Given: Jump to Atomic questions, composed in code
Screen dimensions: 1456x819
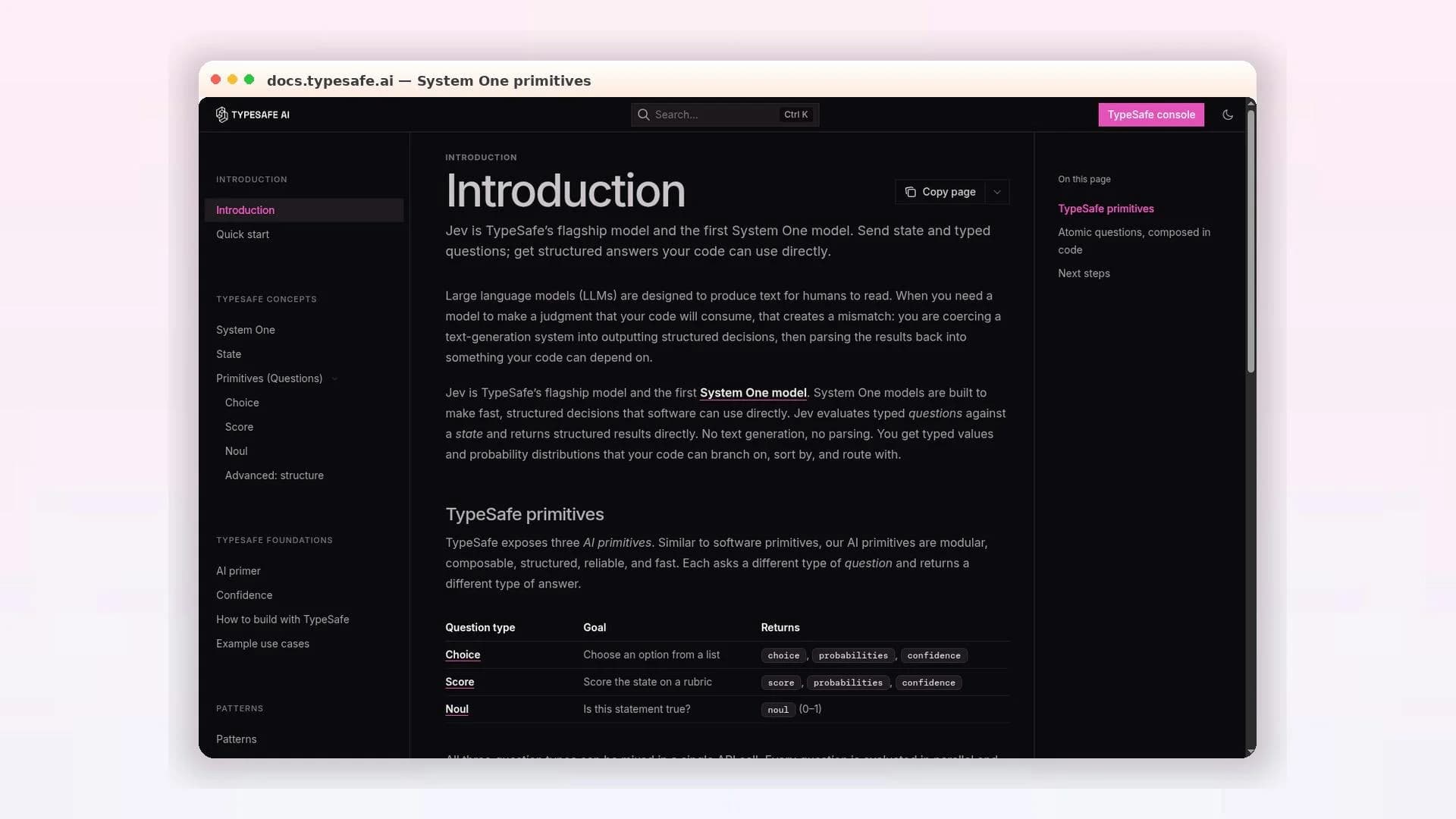Looking at the screenshot, I should pyautogui.click(x=1134, y=241).
